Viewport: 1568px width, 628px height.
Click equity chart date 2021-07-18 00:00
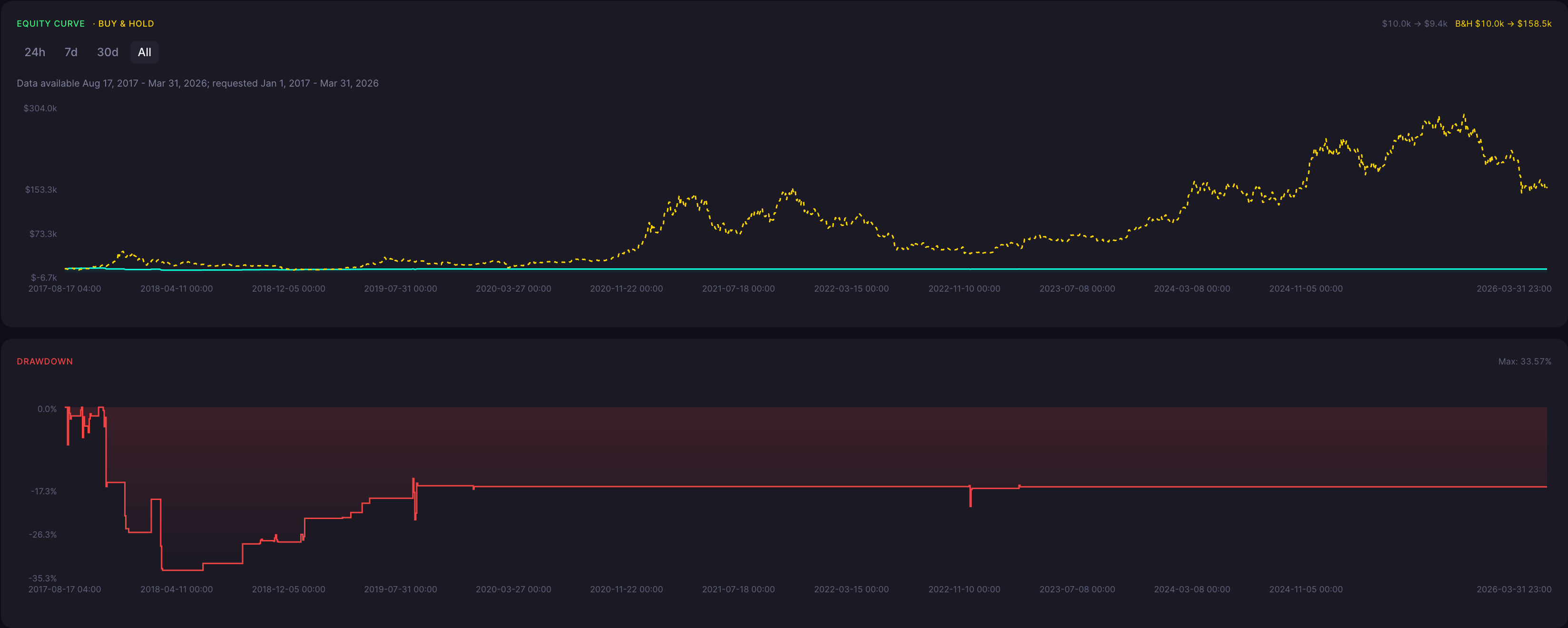pyautogui.click(x=738, y=288)
